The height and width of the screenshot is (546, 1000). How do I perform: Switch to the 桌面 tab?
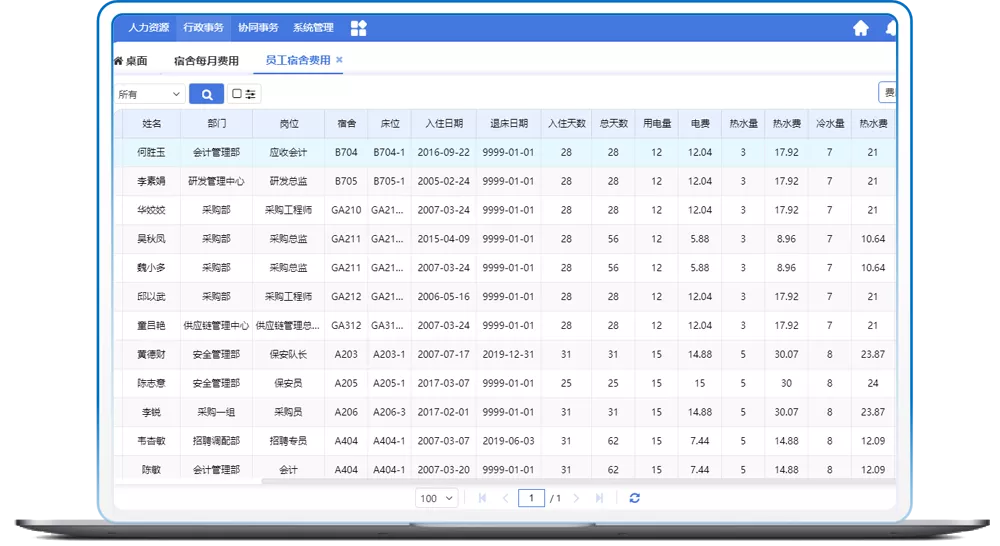131,61
